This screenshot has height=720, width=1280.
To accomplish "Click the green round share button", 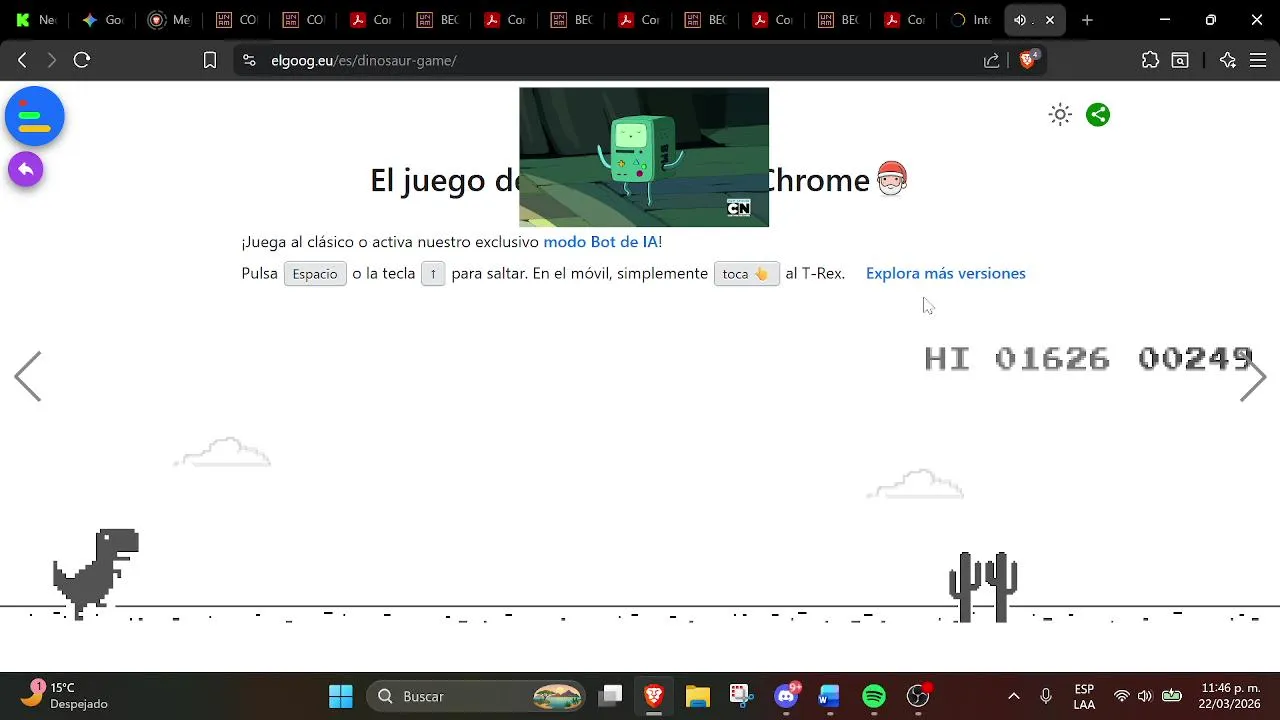I will [x=1098, y=114].
